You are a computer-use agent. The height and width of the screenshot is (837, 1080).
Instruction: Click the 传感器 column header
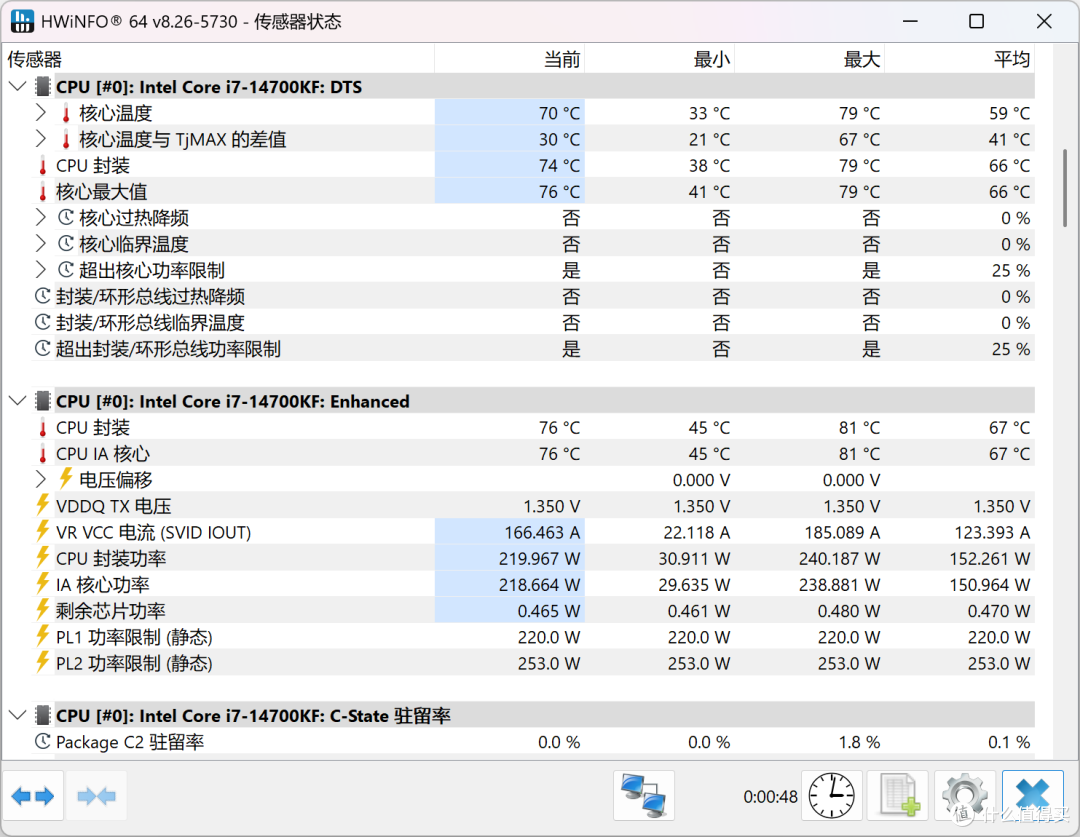pos(220,59)
